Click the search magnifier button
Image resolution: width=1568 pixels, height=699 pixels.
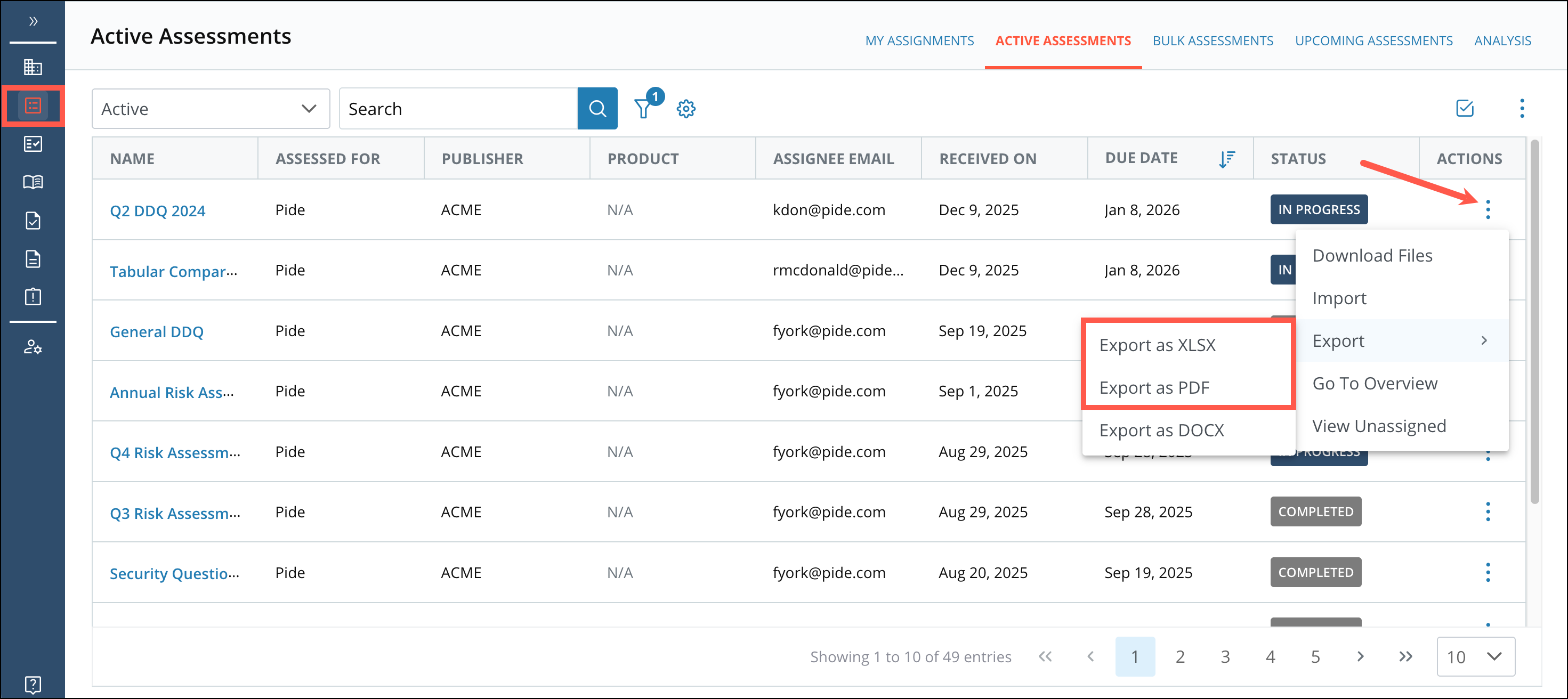click(597, 108)
